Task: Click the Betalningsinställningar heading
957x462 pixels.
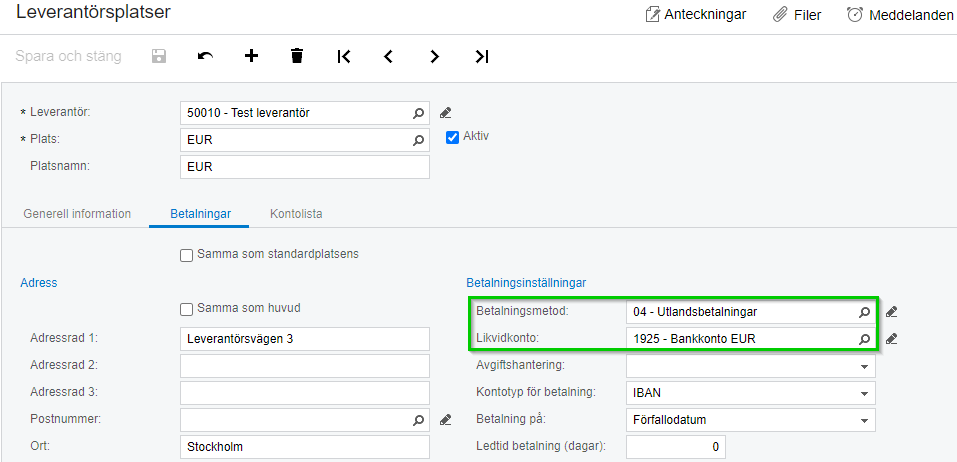Action: (x=527, y=283)
